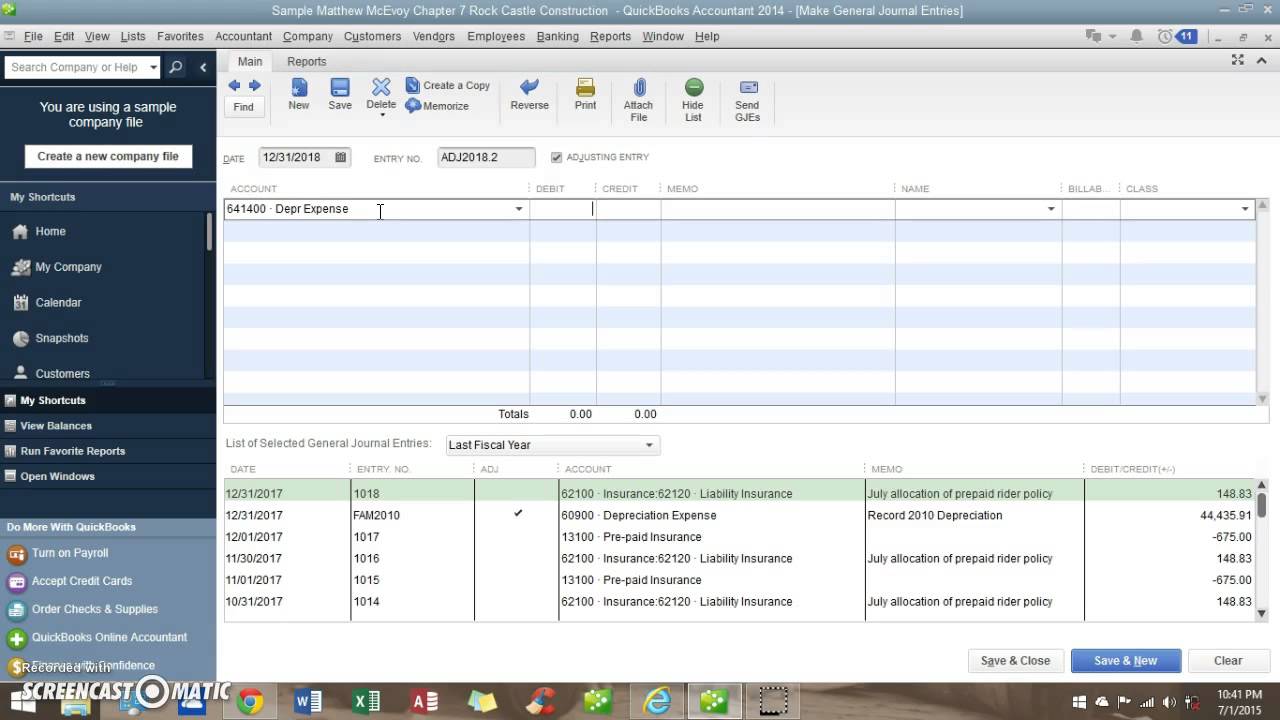Click Save & Close button
This screenshot has width=1280, height=720.
point(1015,661)
